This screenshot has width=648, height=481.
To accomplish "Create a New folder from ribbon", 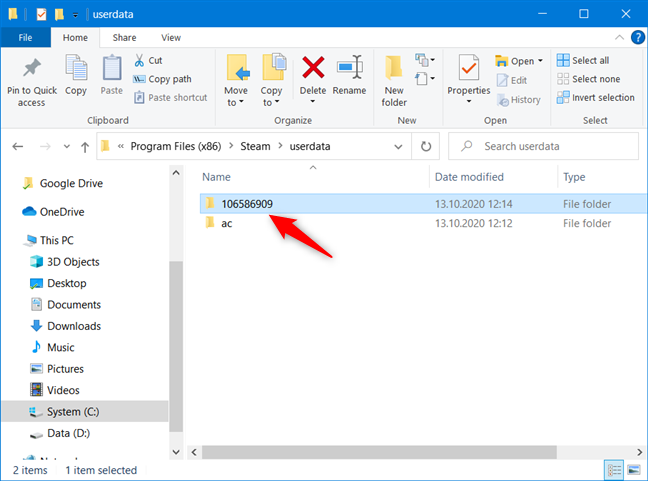I will point(394,80).
